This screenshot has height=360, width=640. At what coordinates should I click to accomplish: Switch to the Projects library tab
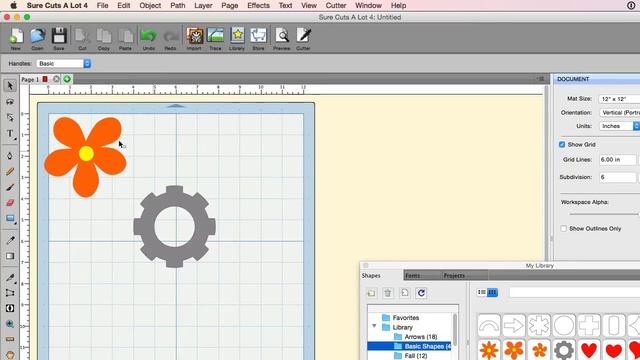454,276
